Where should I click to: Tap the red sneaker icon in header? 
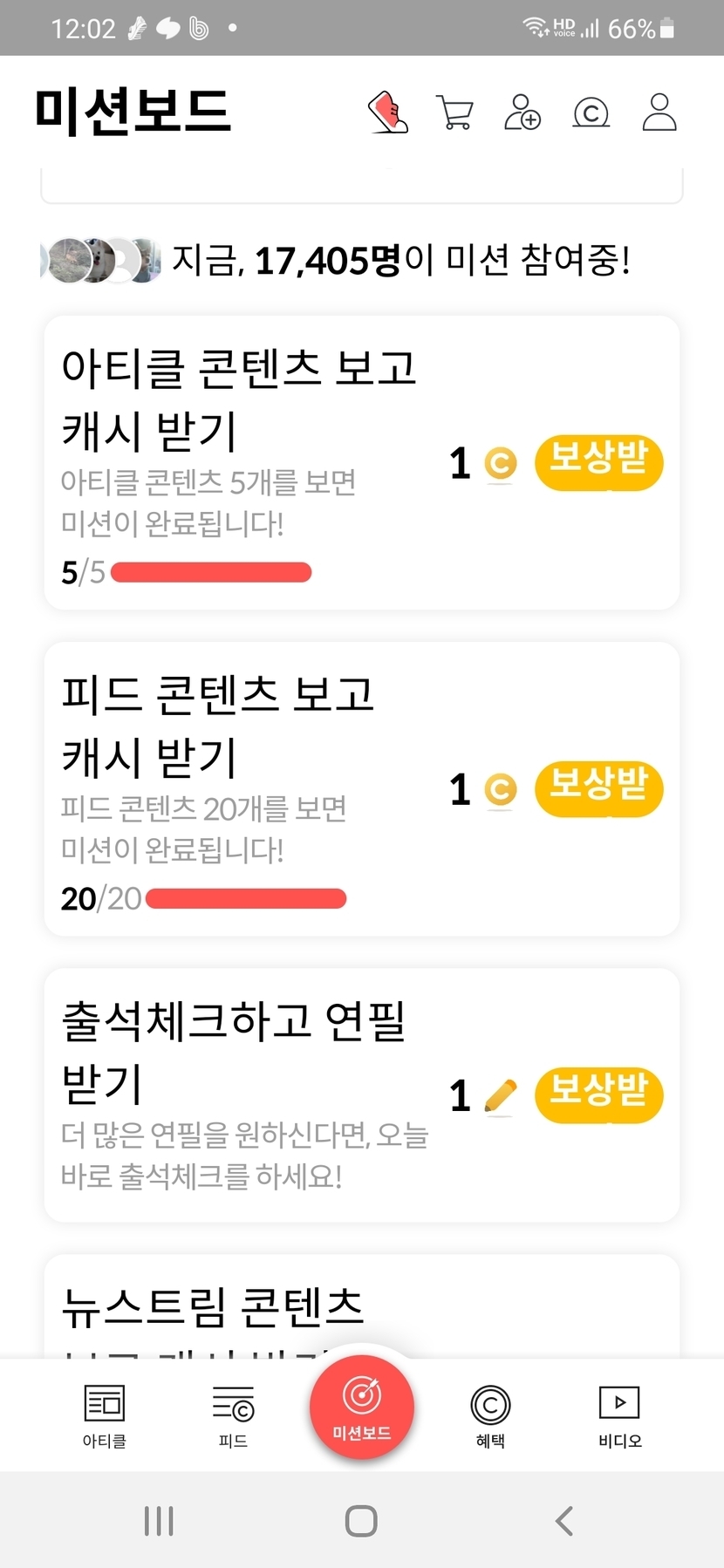(388, 112)
